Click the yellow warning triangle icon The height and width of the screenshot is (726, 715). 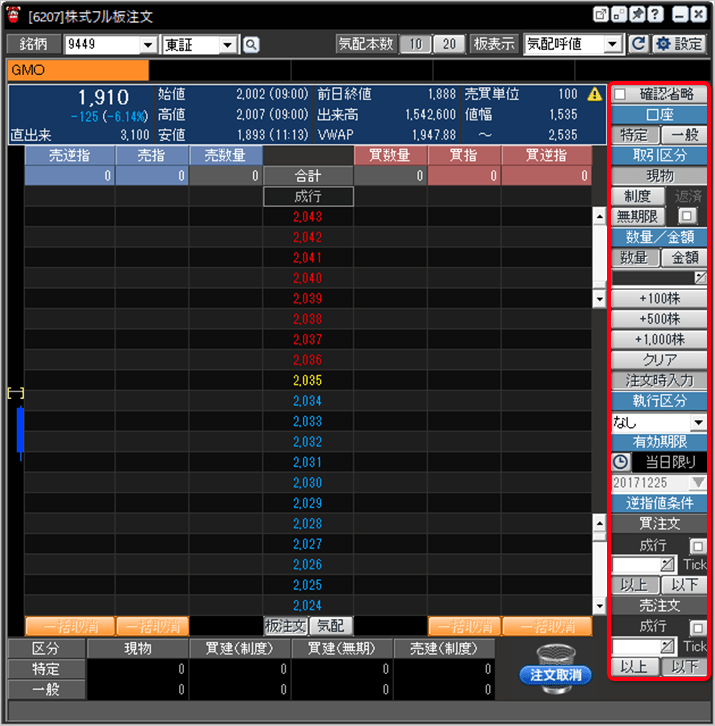pyautogui.click(x=595, y=95)
